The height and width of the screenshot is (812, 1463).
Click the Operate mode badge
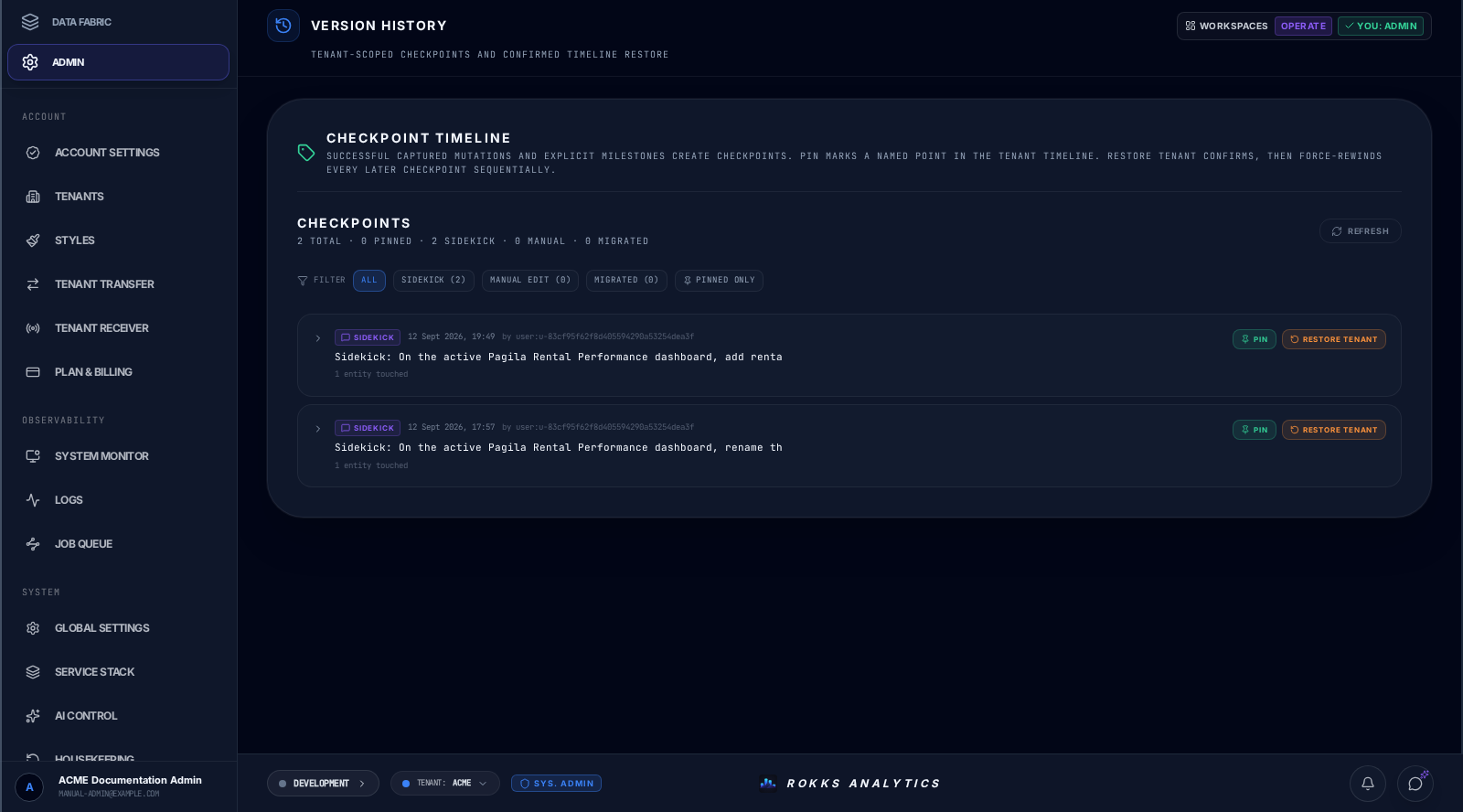pyautogui.click(x=1303, y=27)
